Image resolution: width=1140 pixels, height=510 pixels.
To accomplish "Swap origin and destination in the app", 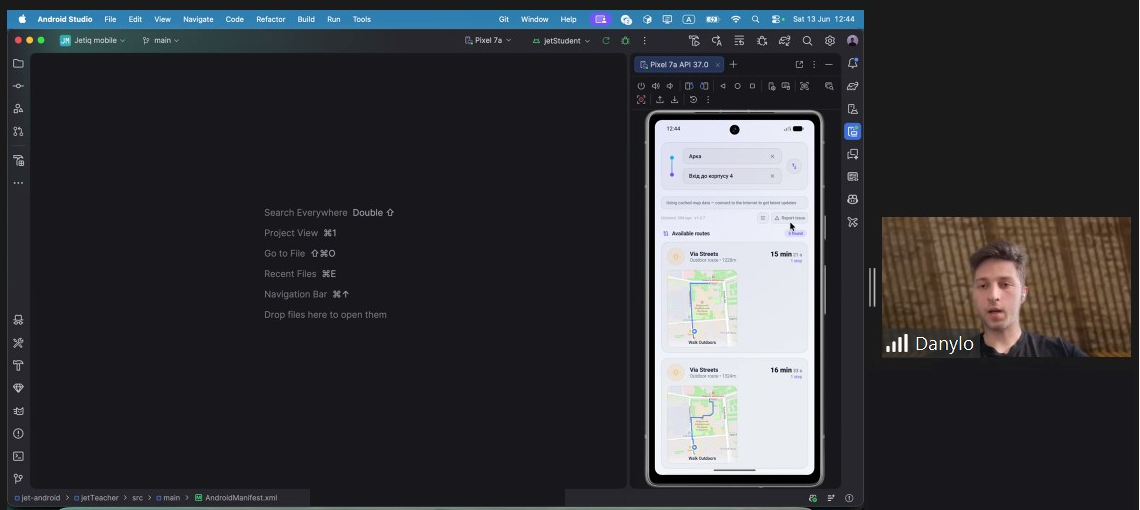I will (x=794, y=166).
